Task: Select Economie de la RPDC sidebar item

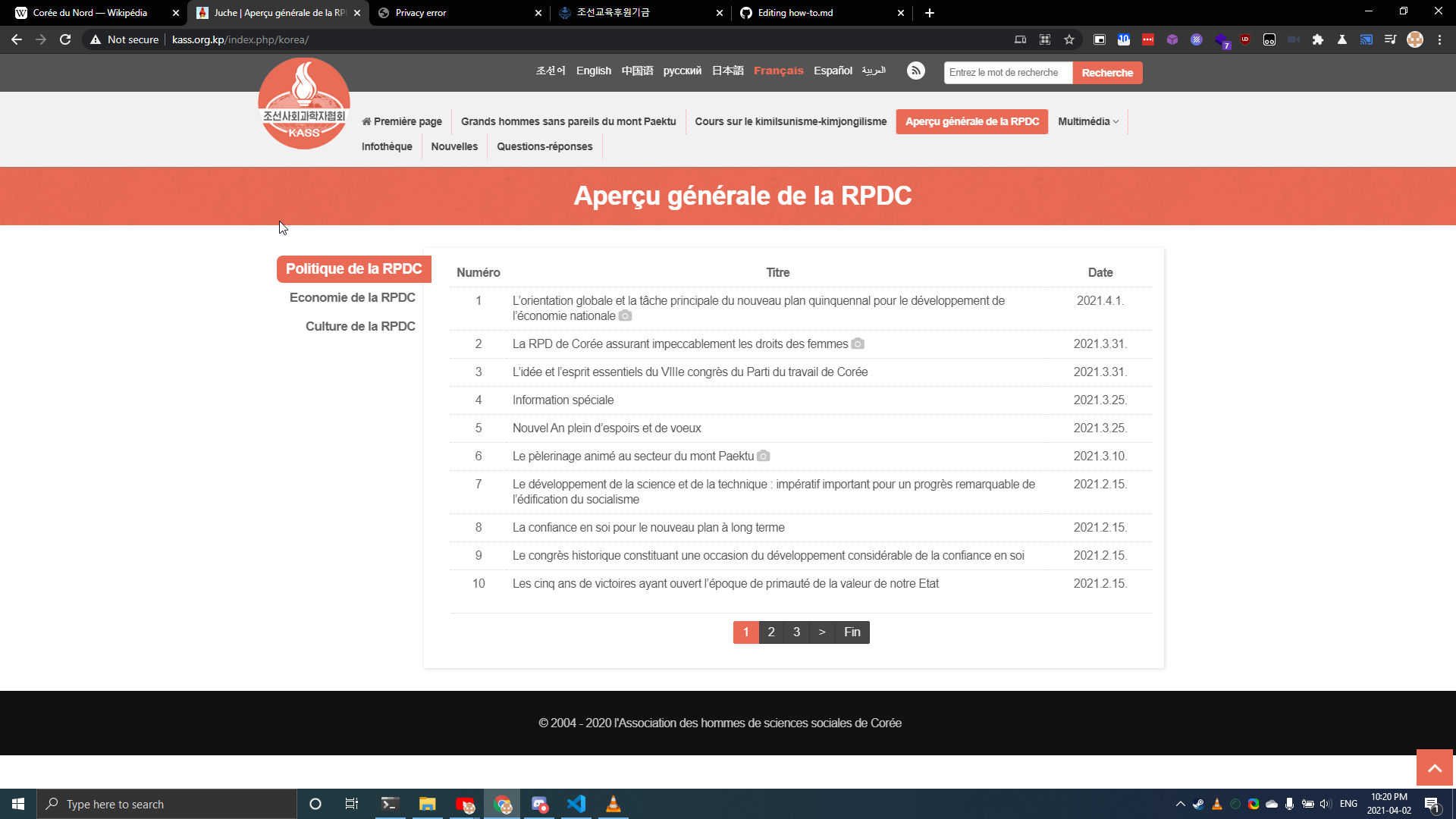Action: (352, 297)
